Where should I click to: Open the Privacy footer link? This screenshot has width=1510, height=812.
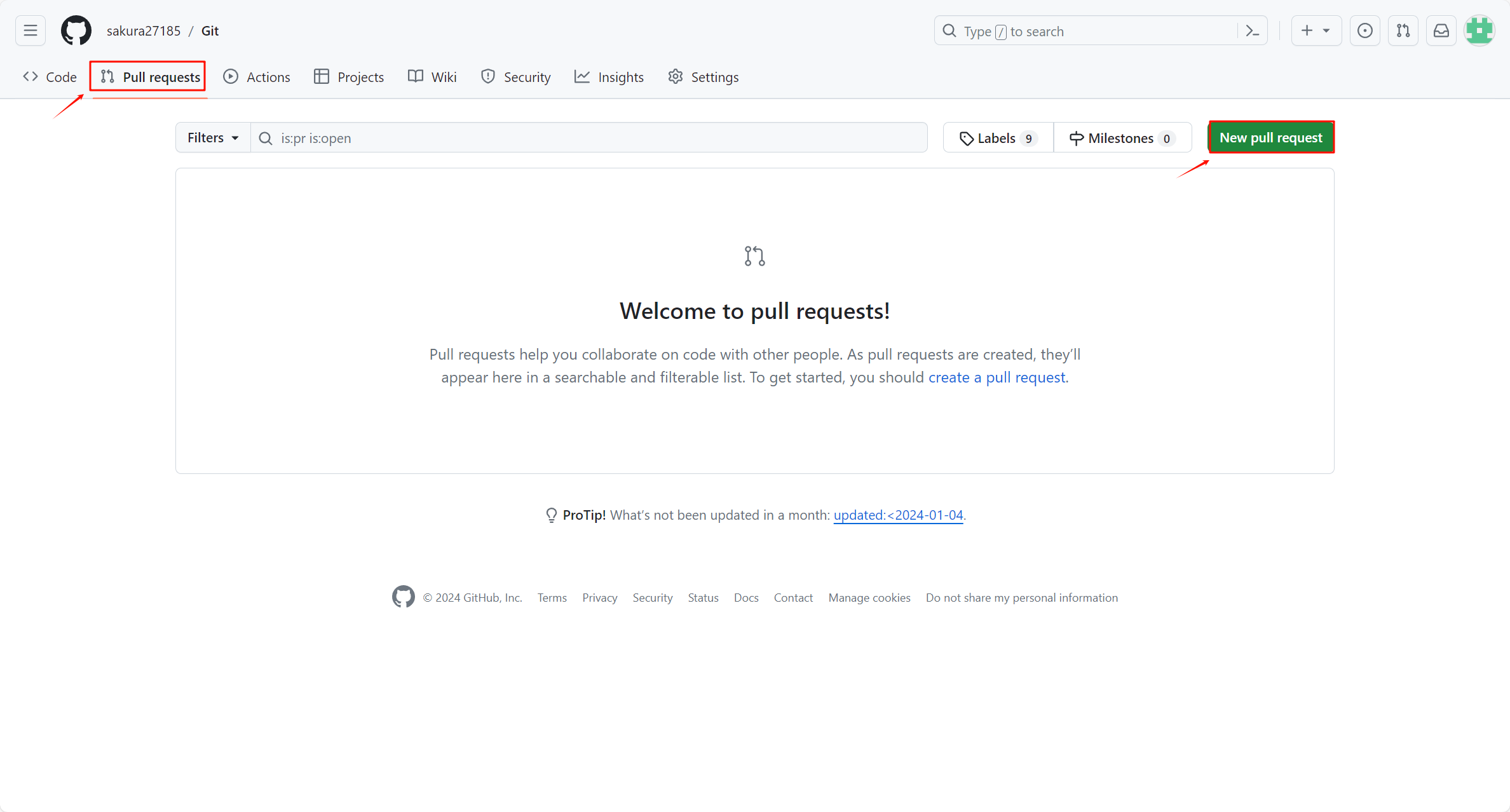click(599, 598)
